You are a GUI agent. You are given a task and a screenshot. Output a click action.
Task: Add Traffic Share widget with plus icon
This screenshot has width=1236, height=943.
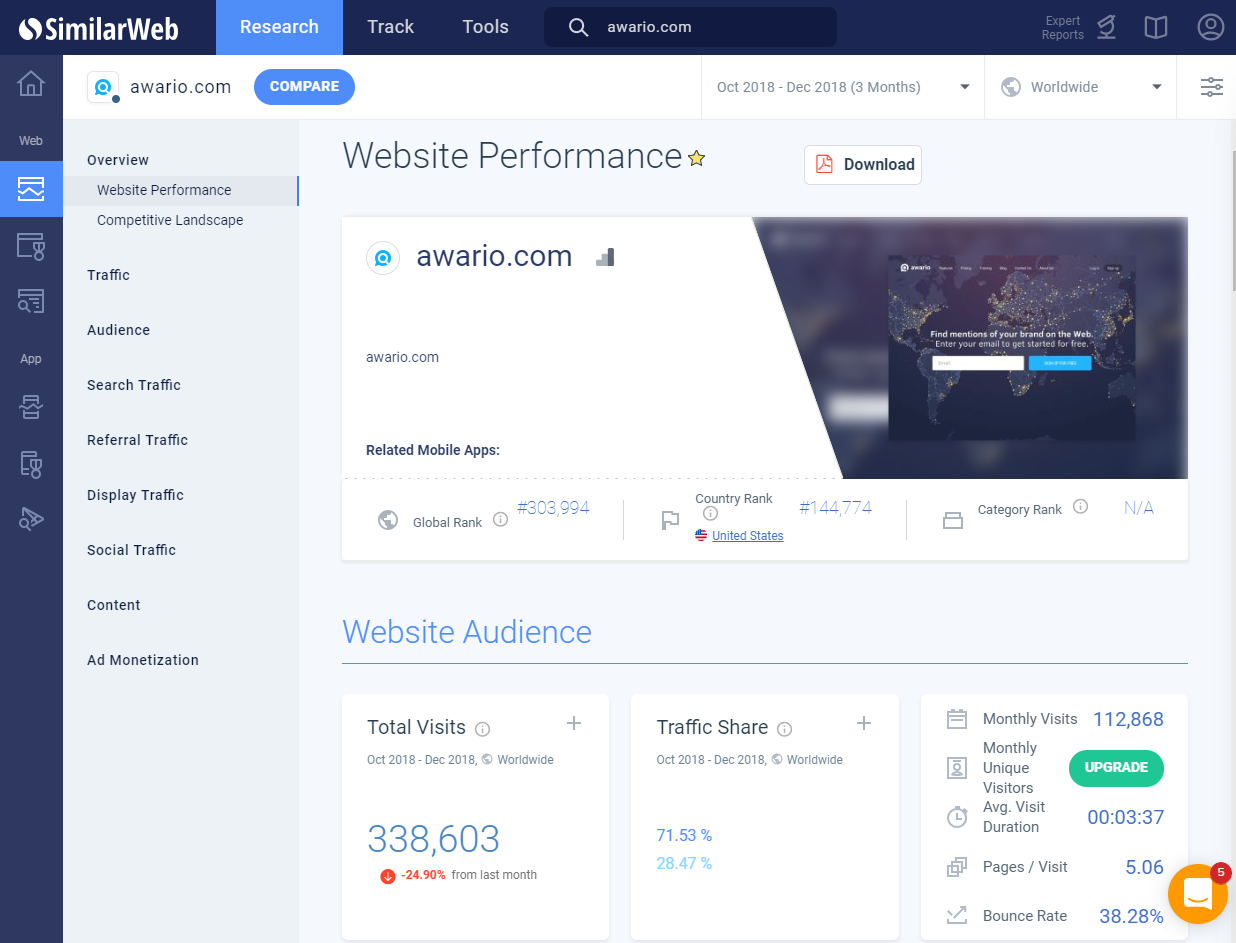coord(864,723)
